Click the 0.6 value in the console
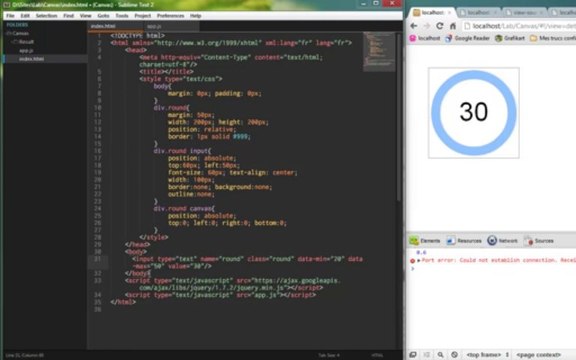This screenshot has width=576, height=360. click(421, 253)
